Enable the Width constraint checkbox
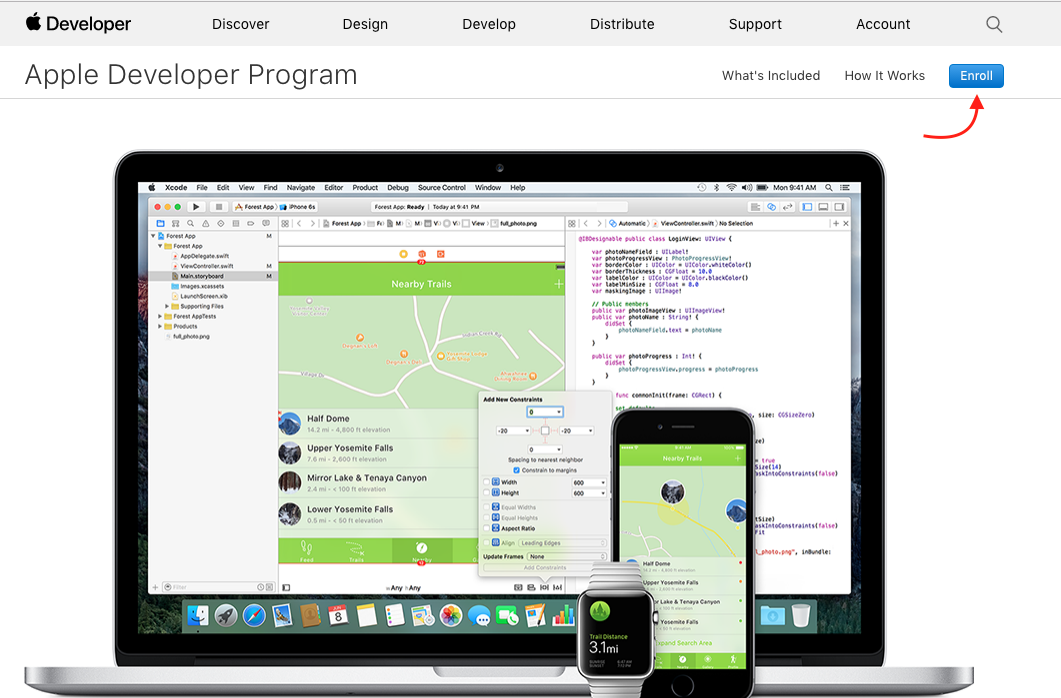 point(487,482)
